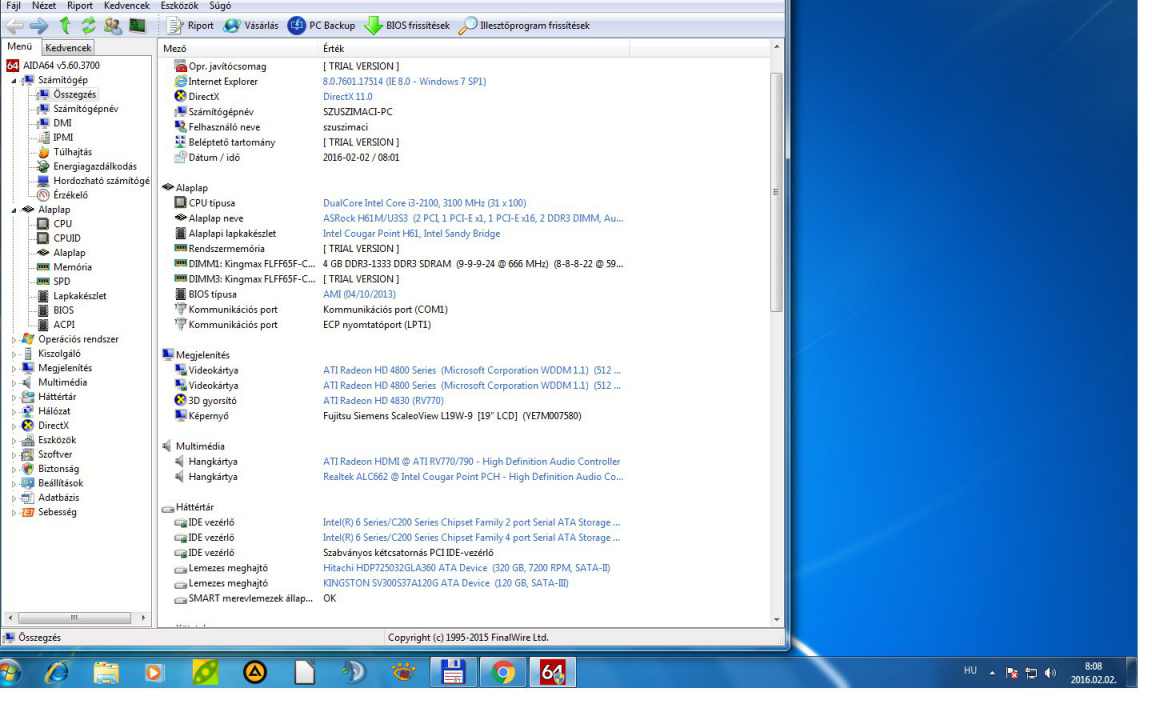Expand the Kiszolgáló tree node
Viewport: 1152px width, 720px height.
pyautogui.click(x=14, y=354)
